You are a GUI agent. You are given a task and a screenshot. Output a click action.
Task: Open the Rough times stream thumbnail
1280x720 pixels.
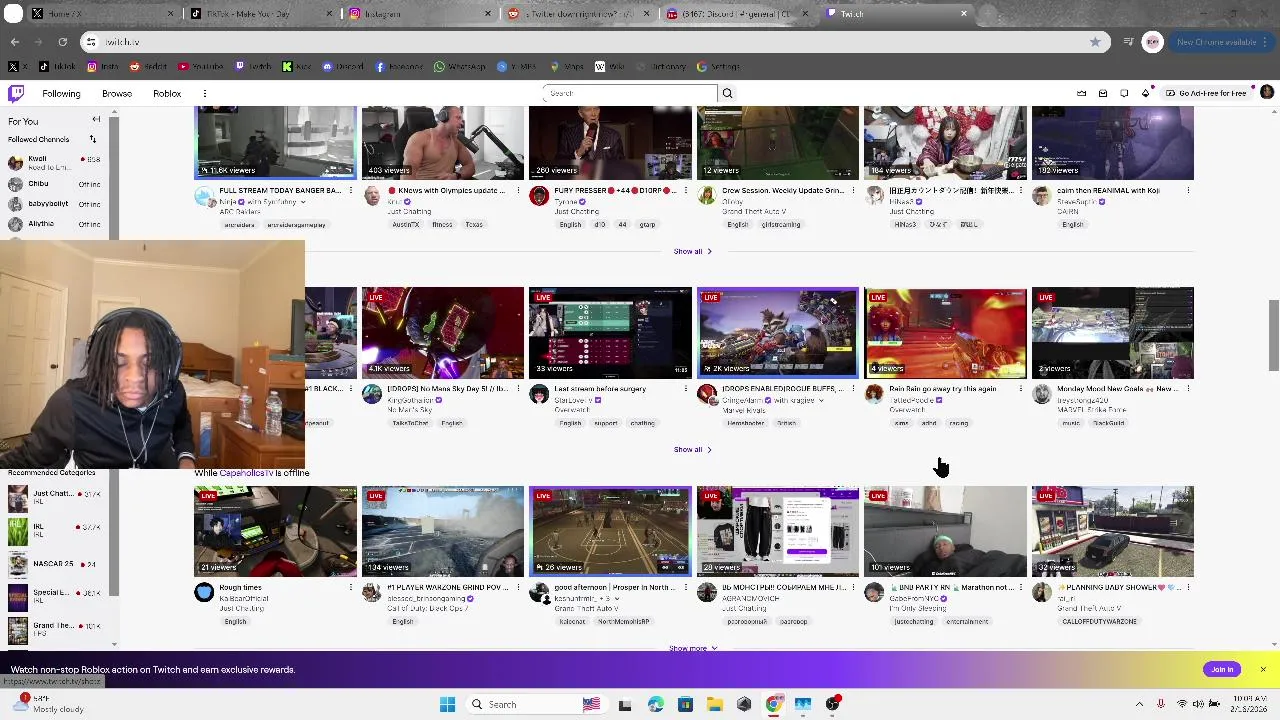pos(275,531)
